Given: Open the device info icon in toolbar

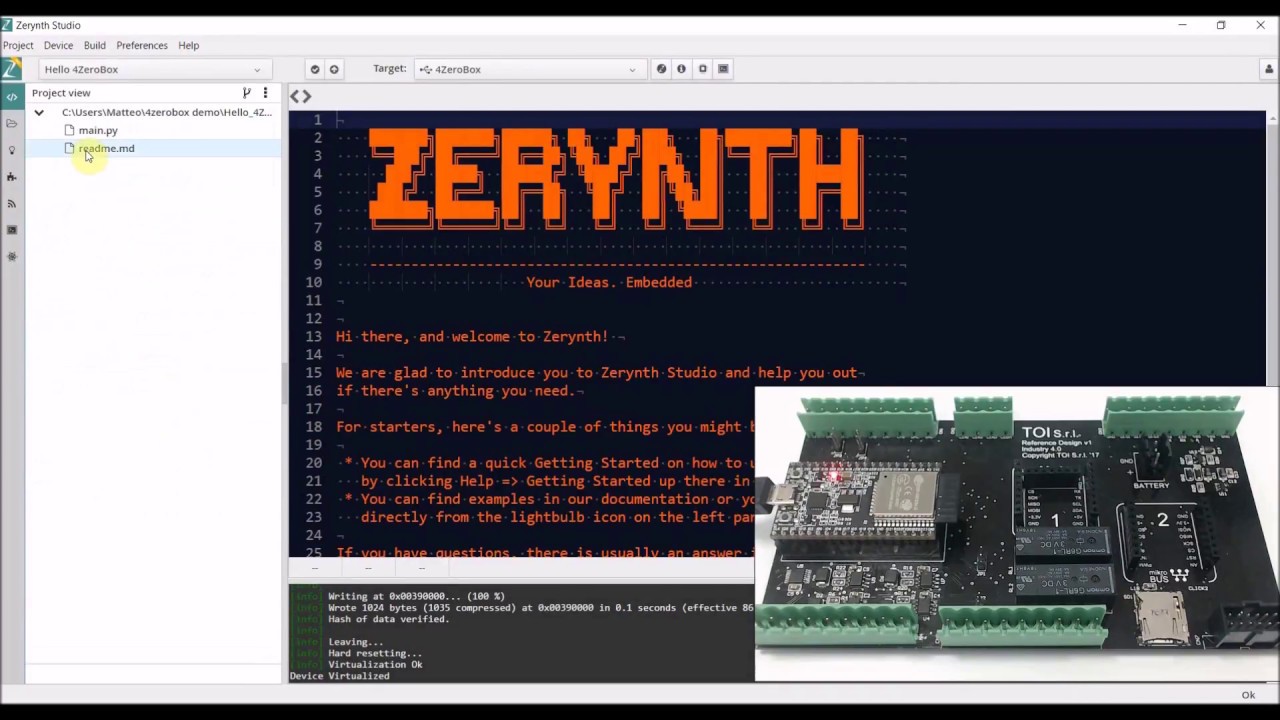Looking at the screenshot, I should (x=681, y=69).
